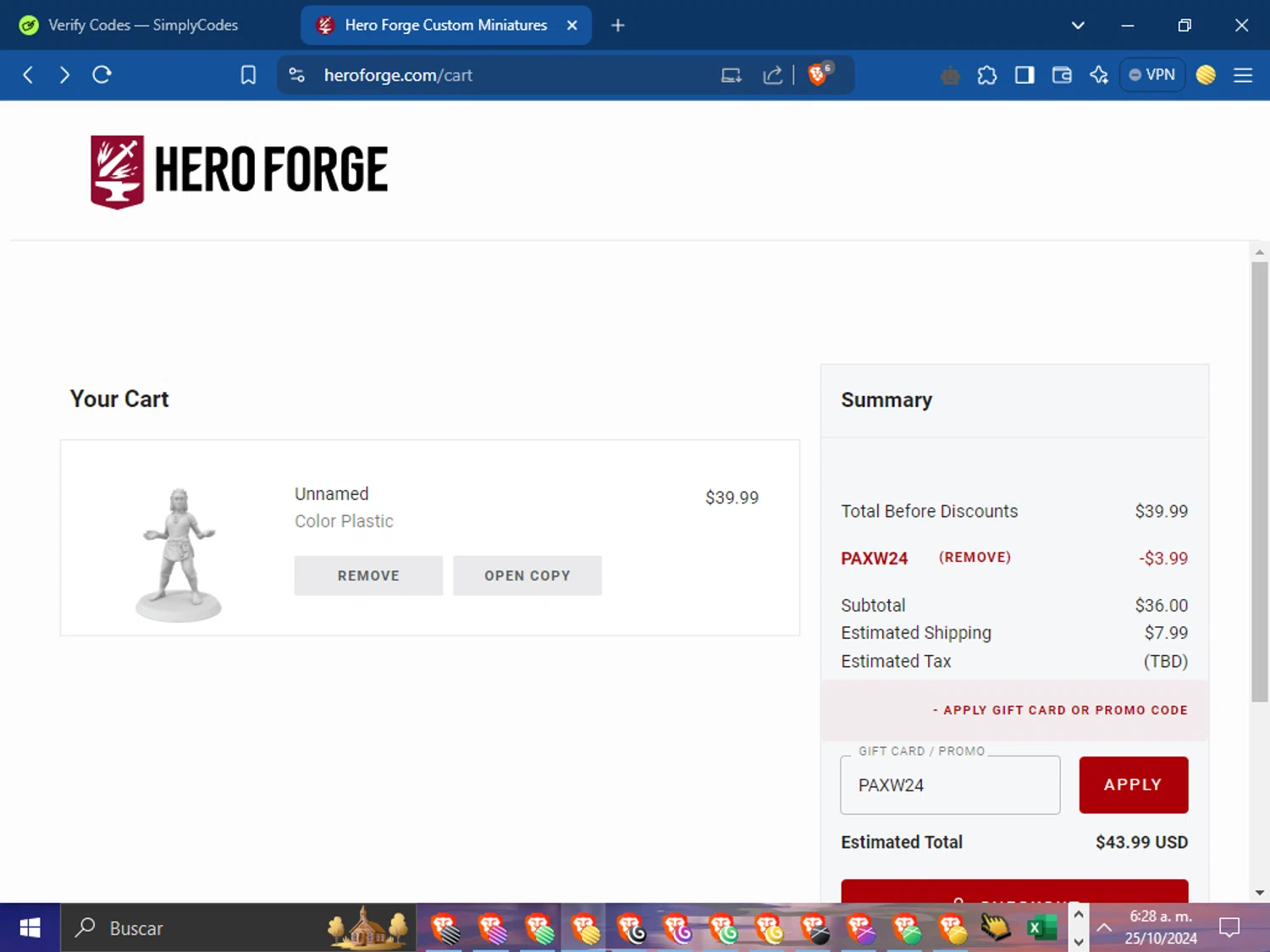Close the Hero Forge Custom Miniatures tab
Image resolution: width=1270 pixels, height=952 pixels.
[572, 25]
